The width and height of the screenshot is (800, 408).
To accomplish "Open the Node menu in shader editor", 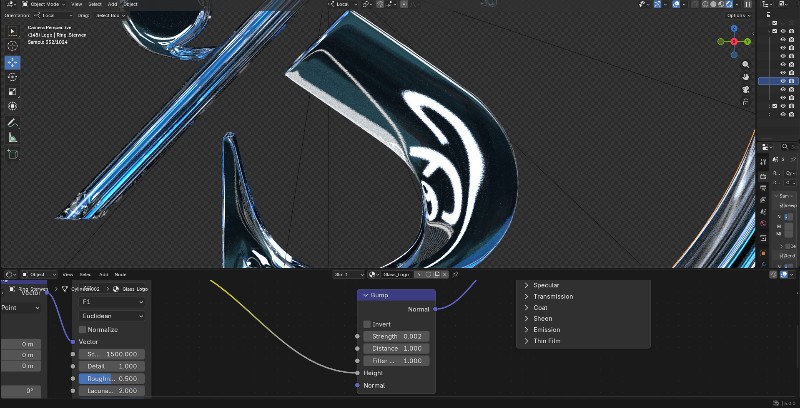I will [x=120, y=273].
